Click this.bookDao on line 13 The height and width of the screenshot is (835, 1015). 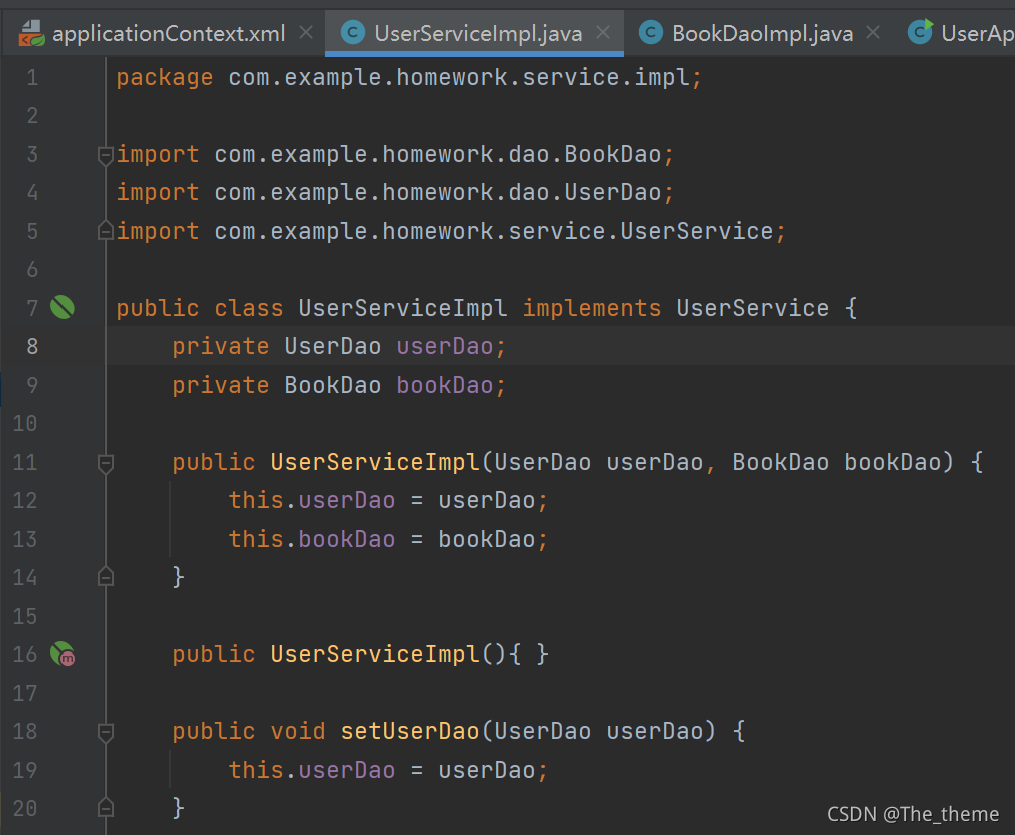[311, 539]
